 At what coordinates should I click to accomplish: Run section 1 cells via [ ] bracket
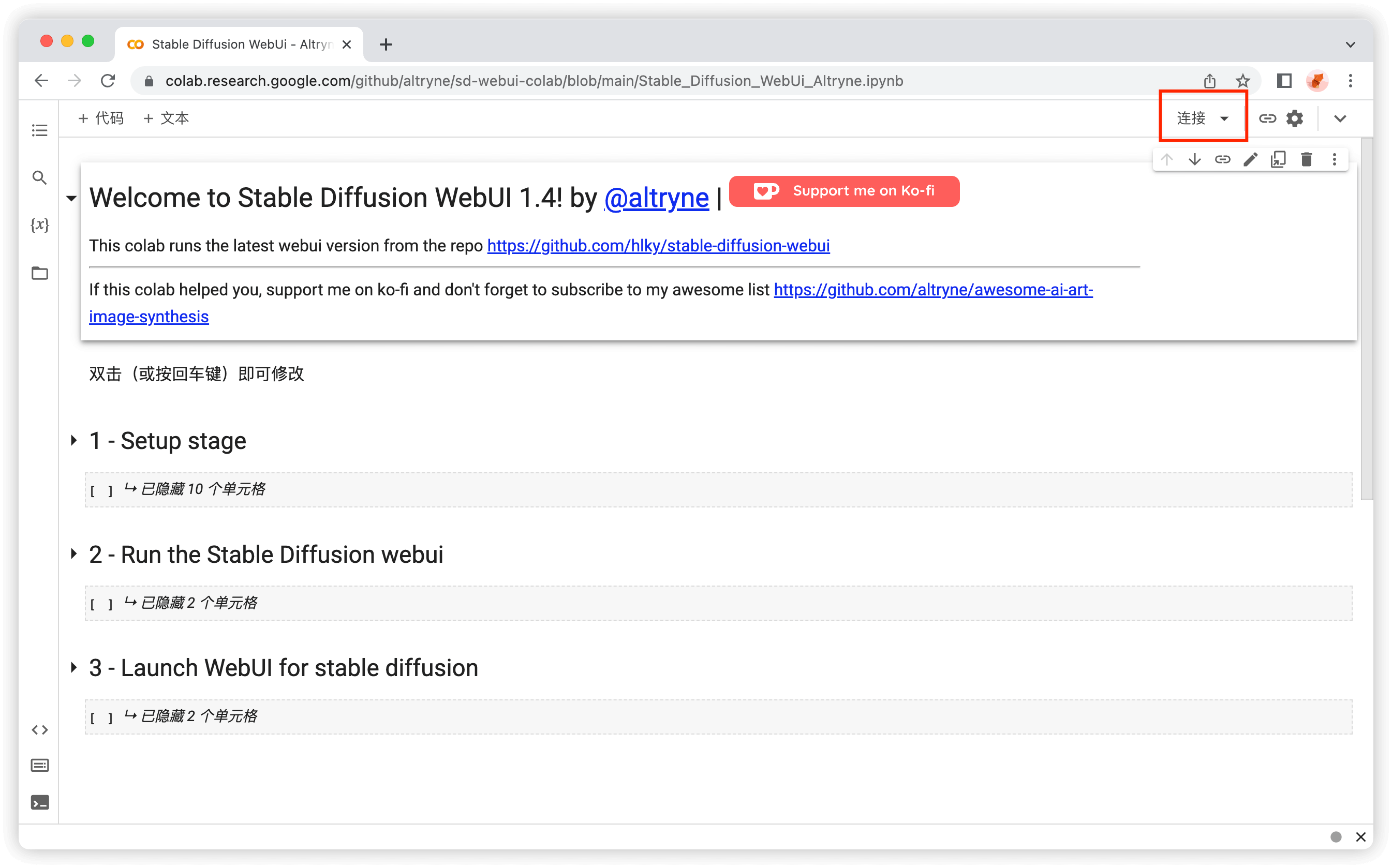[x=101, y=490]
